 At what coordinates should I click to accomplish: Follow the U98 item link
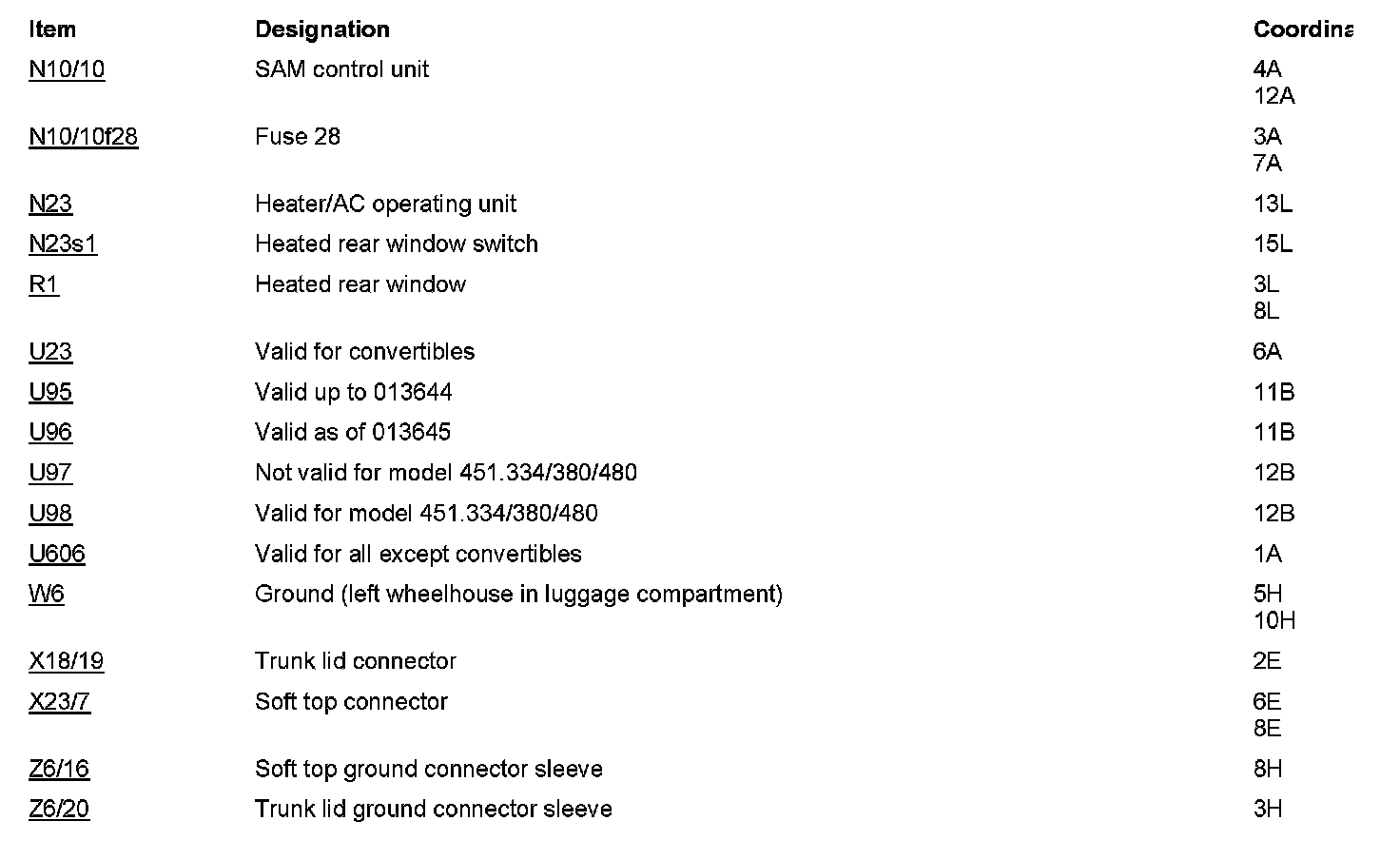[50, 514]
